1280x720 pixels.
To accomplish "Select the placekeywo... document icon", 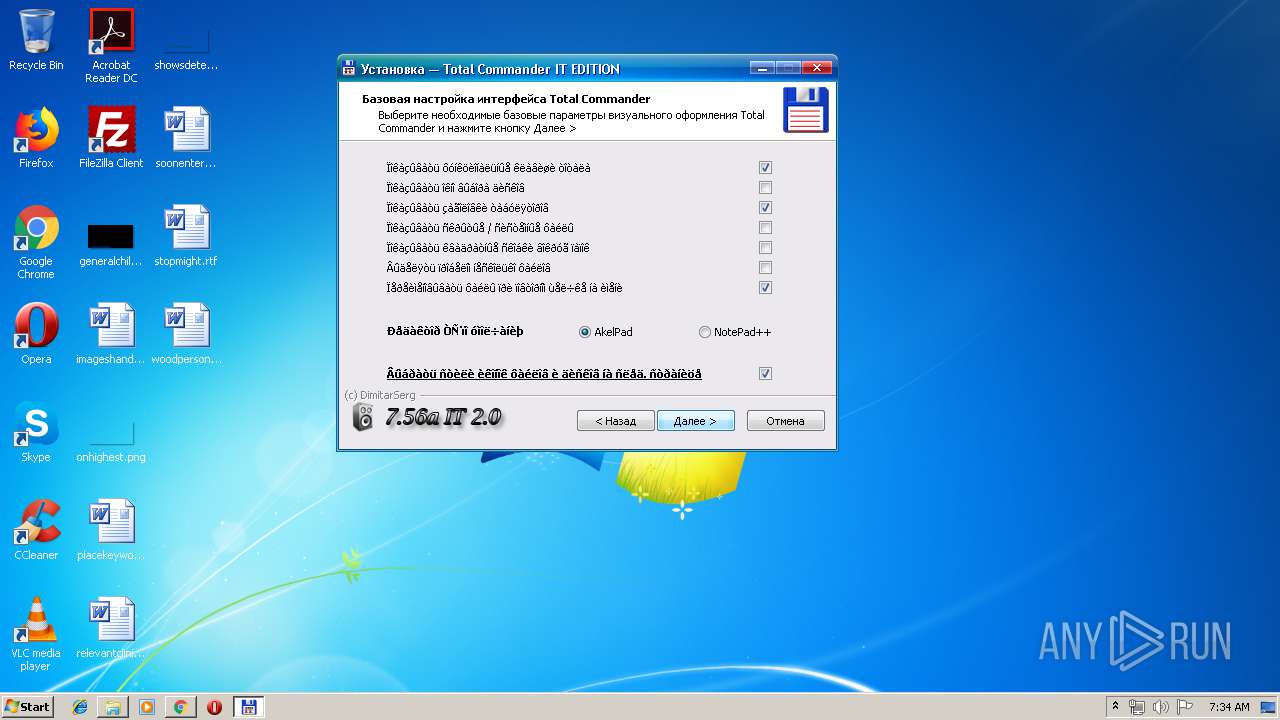I will tap(111, 530).
